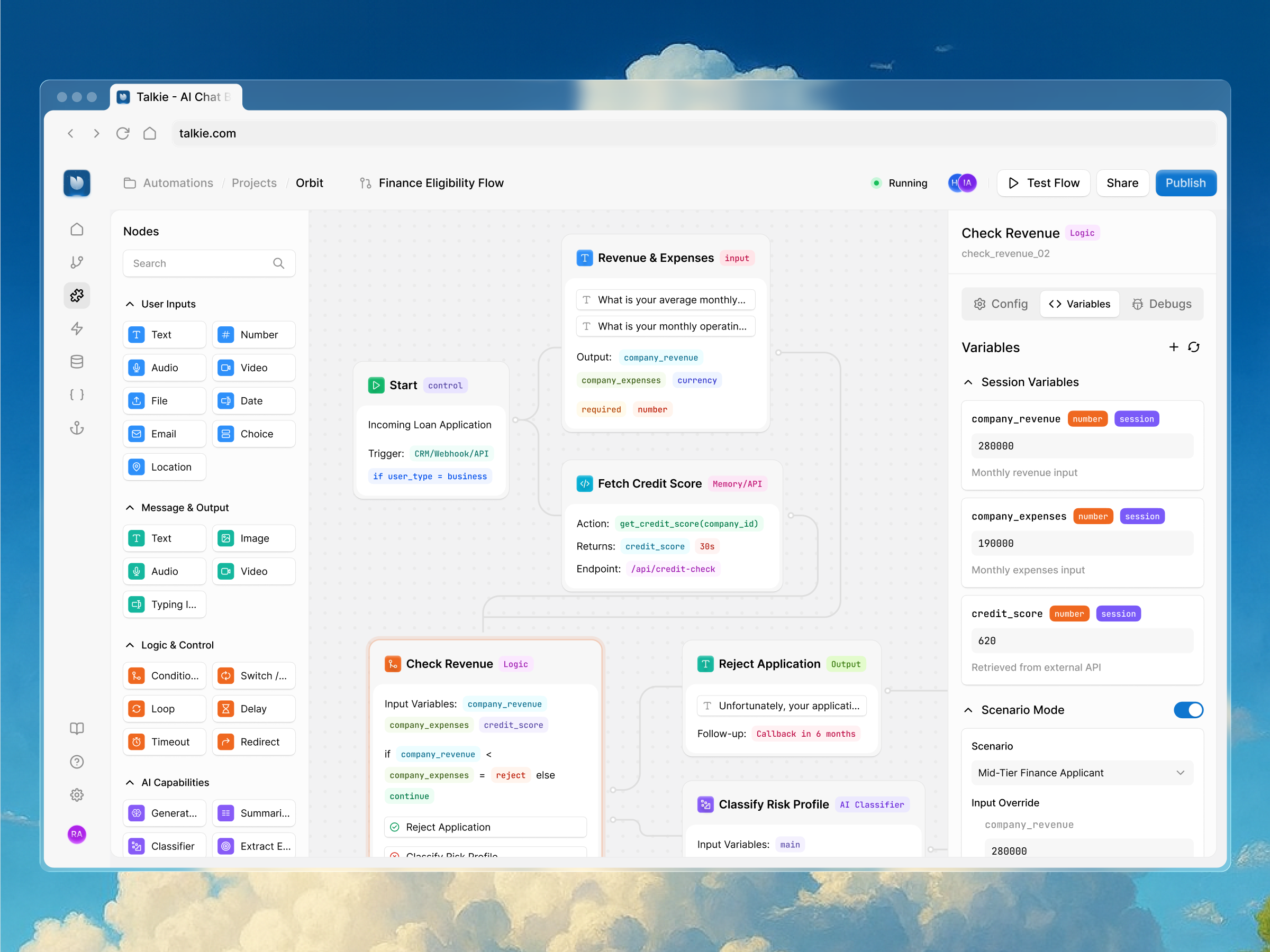Toggle Scenario Mode switch off
Image resolution: width=1270 pixels, height=952 pixels.
point(1188,710)
